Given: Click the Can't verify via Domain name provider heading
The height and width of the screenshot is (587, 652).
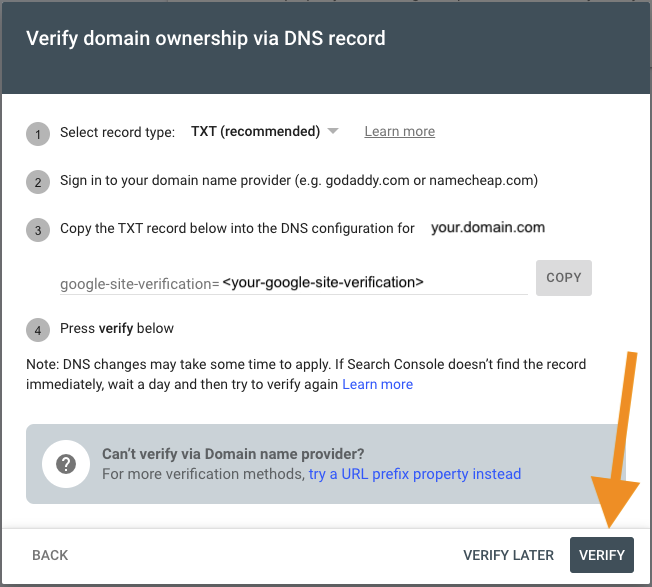Looking at the screenshot, I should click(x=233, y=454).
